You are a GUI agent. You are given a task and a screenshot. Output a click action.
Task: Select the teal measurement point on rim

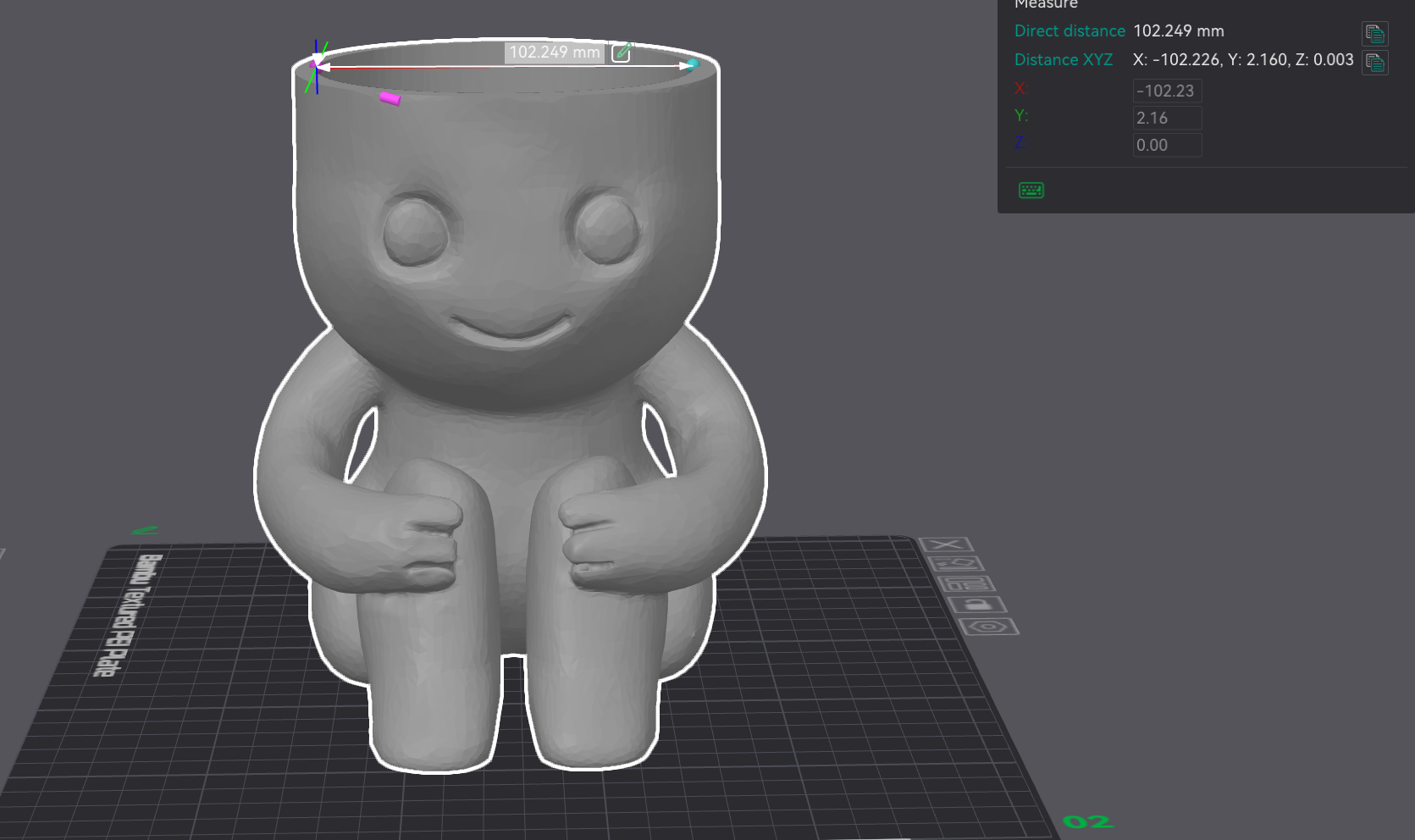tap(694, 64)
